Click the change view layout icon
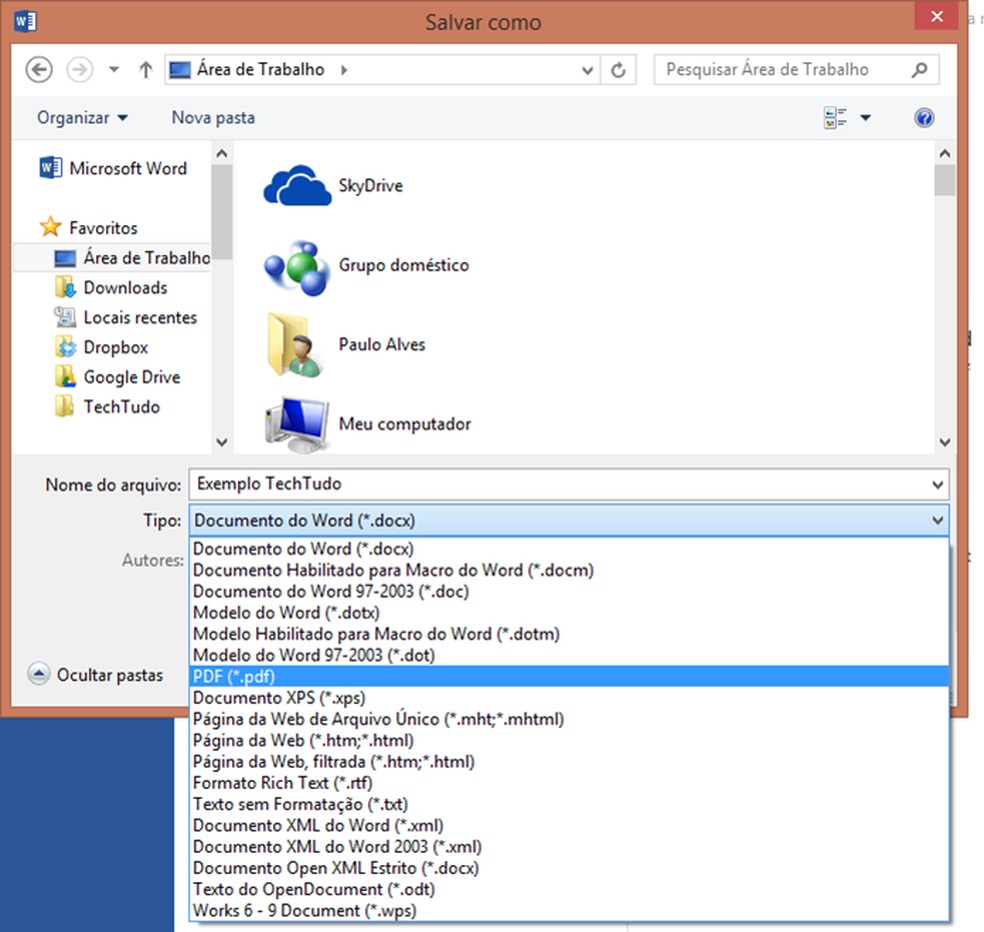 (x=836, y=118)
